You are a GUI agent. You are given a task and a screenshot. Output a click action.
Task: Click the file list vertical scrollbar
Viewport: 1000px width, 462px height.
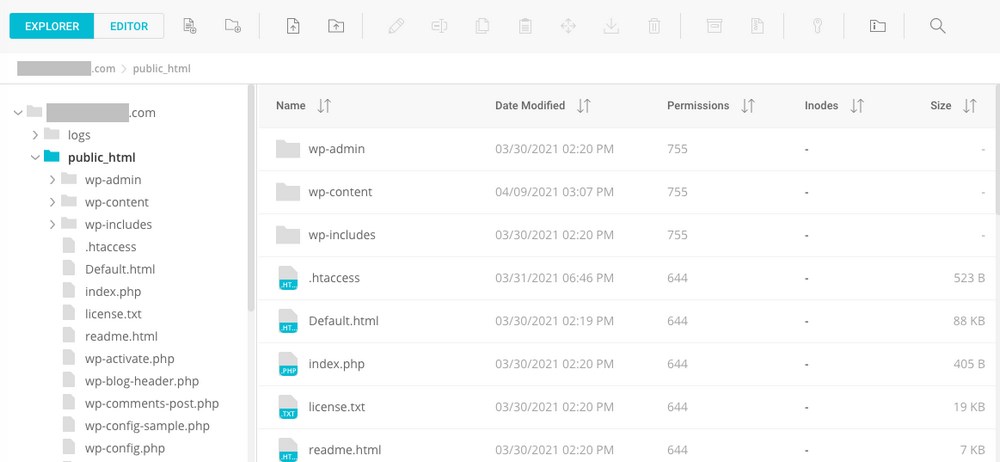click(997, 150)
